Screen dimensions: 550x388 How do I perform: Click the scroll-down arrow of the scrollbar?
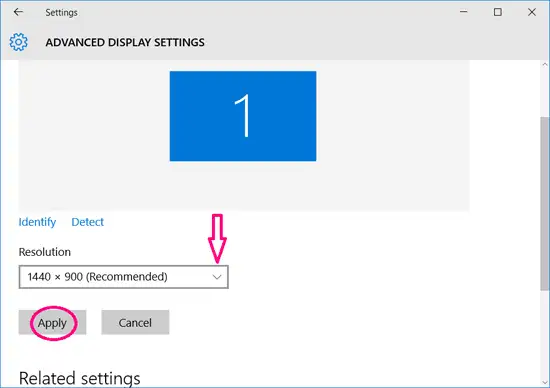[x=545, y=382]
